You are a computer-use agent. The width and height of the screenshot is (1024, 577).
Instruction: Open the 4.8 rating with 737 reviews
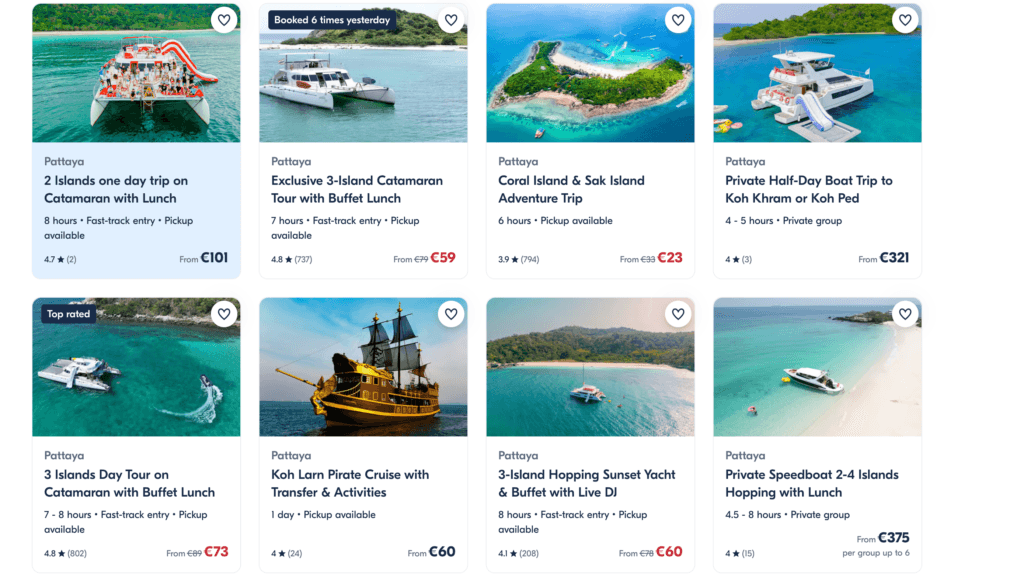[291, 259]
